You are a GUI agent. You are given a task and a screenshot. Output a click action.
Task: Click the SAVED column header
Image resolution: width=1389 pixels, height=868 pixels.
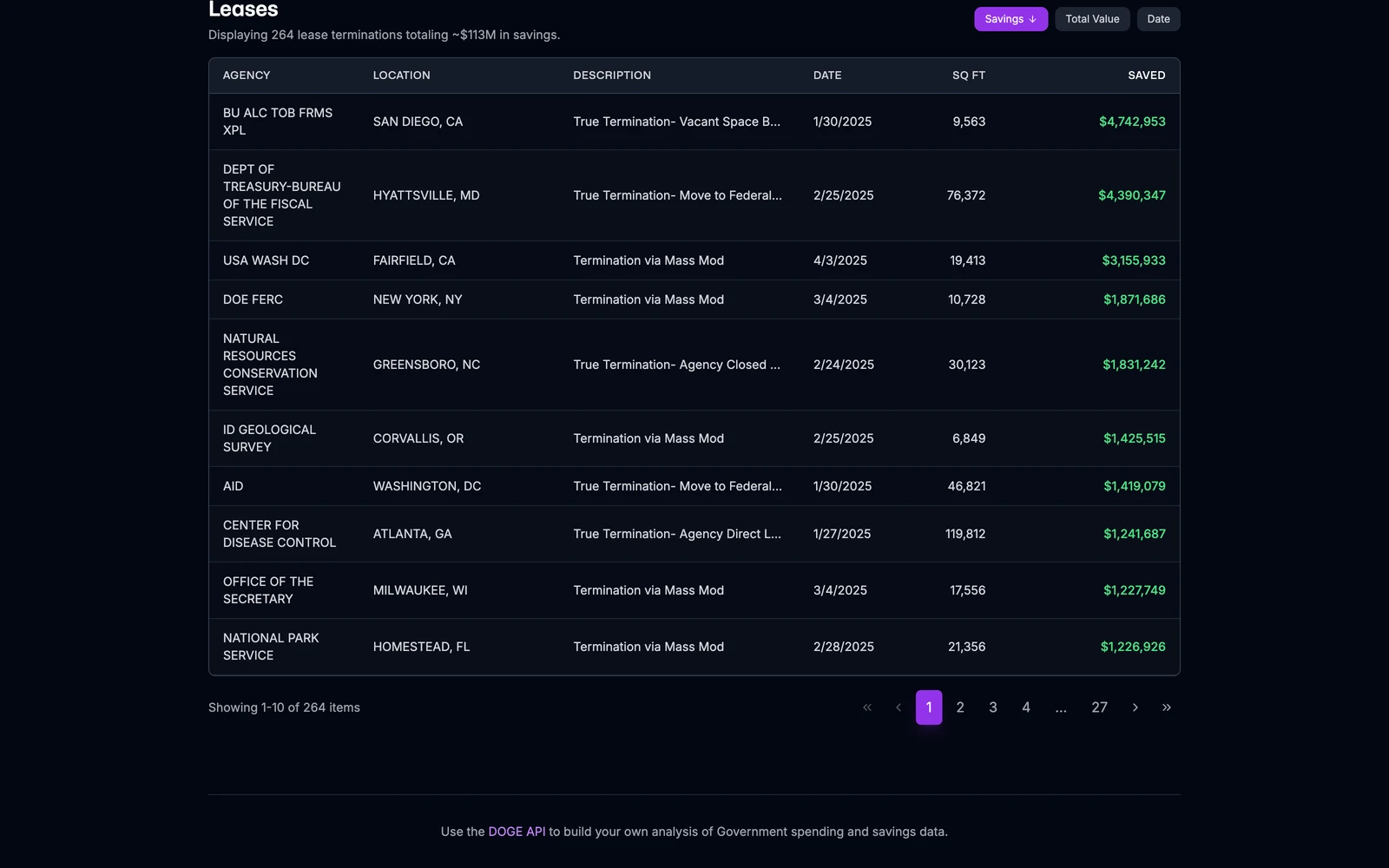[x=1147, y=76]
